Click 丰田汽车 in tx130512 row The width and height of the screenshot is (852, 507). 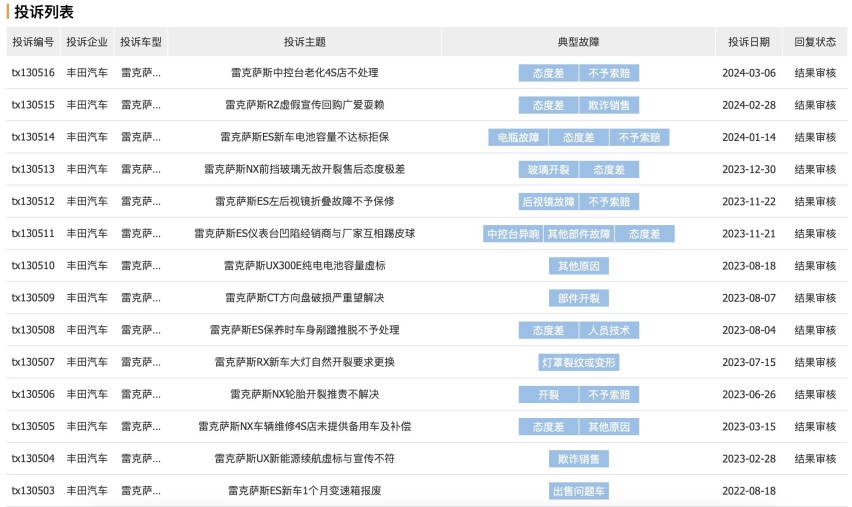[x=87, y=201]
